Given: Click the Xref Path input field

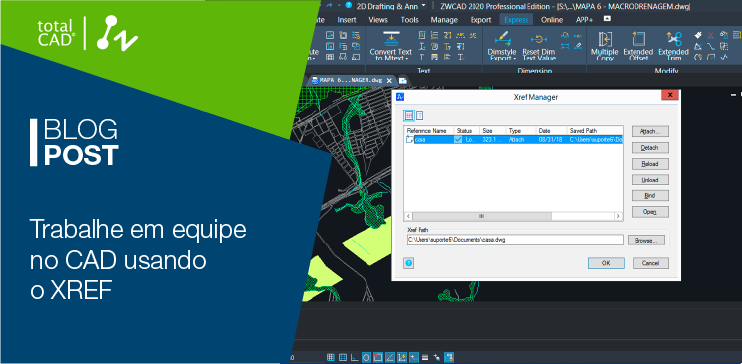Looking at the screenshot, I should point(514,240).
